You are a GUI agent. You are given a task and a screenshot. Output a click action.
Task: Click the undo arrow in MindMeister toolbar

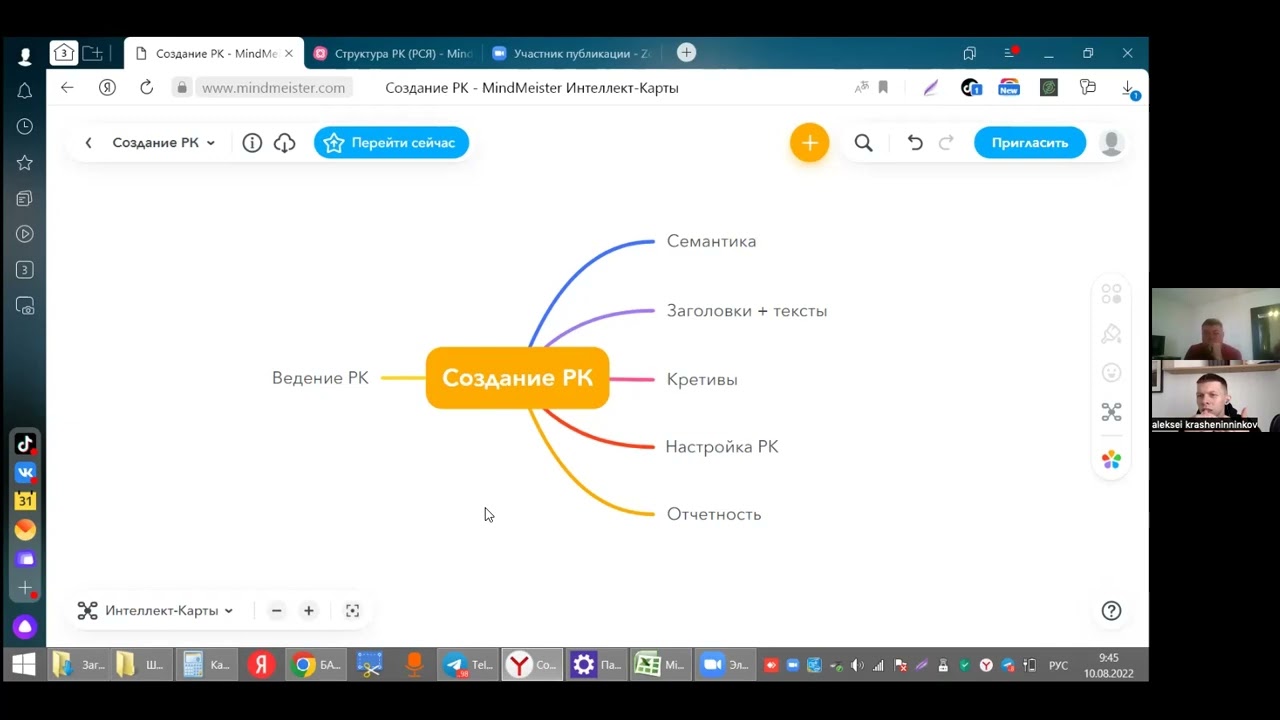[x=915, y=143]
